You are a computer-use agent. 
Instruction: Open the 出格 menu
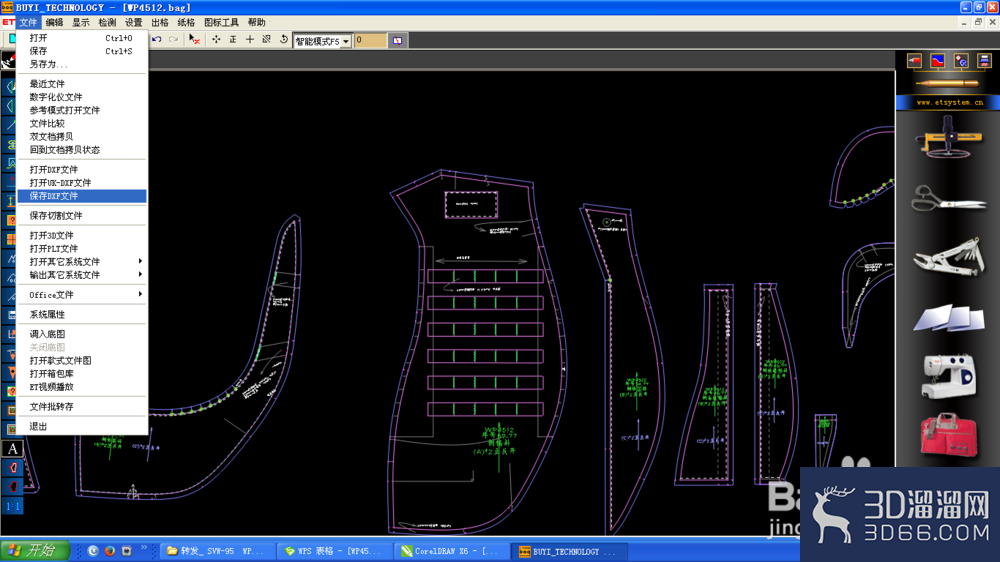pyautogui.click(x=159, y=22)
